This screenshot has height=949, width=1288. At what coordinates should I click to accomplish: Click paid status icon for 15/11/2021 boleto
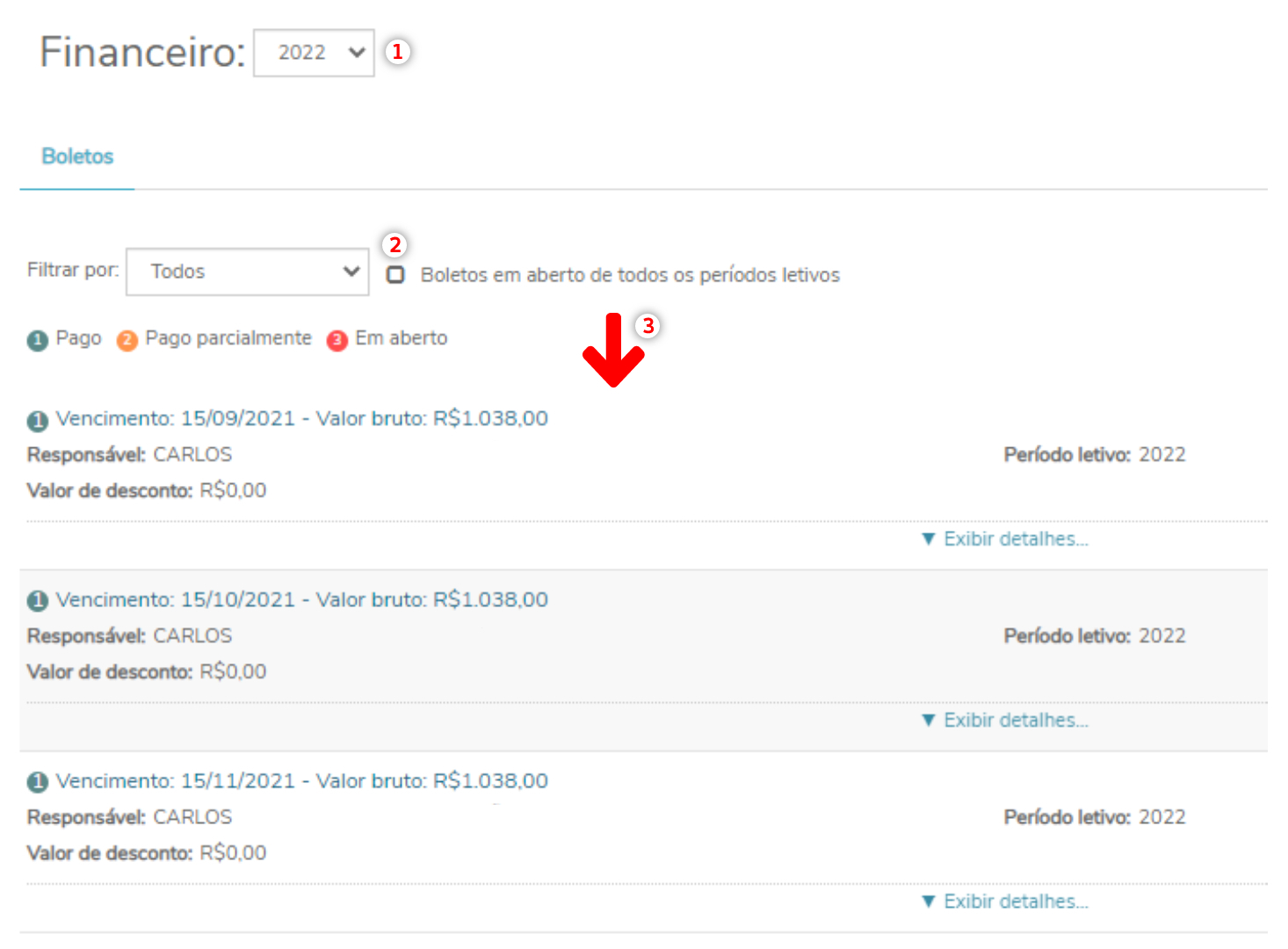point(38,782)
